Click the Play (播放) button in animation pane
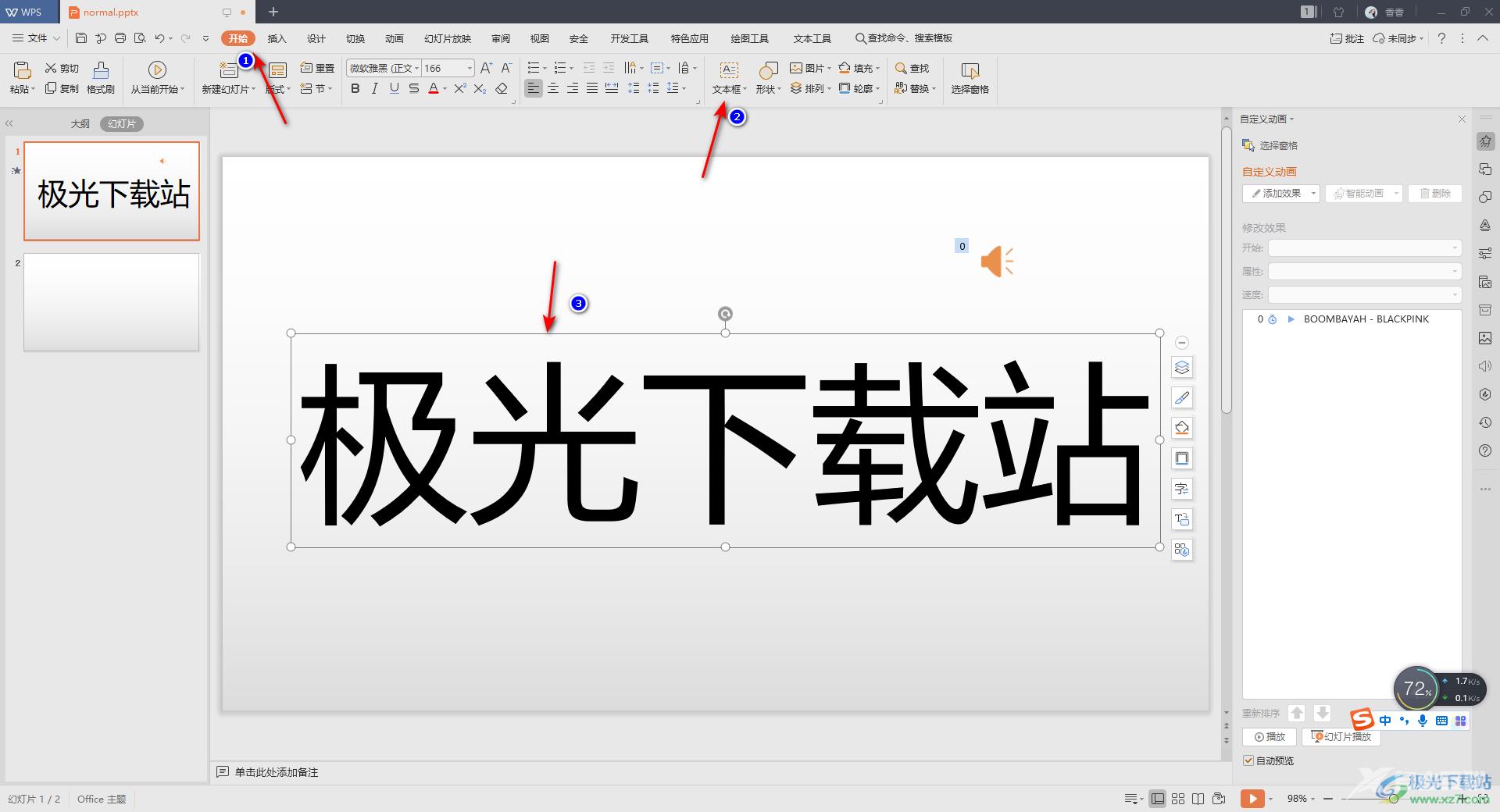1500x812 pixels. [x=1270, y=736]
